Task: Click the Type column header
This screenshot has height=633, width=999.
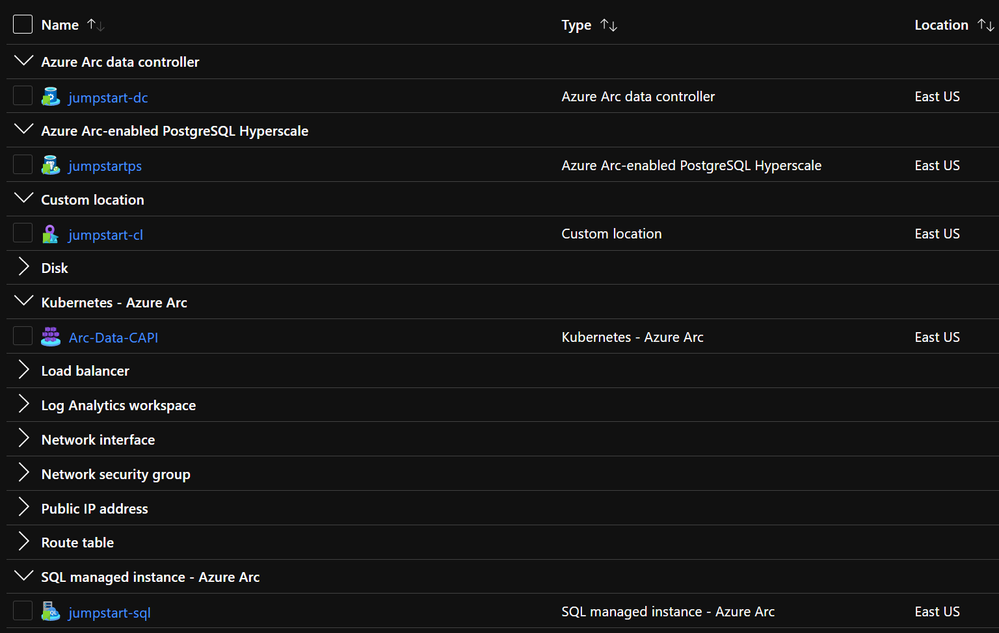Action: (x=576, y=25)
